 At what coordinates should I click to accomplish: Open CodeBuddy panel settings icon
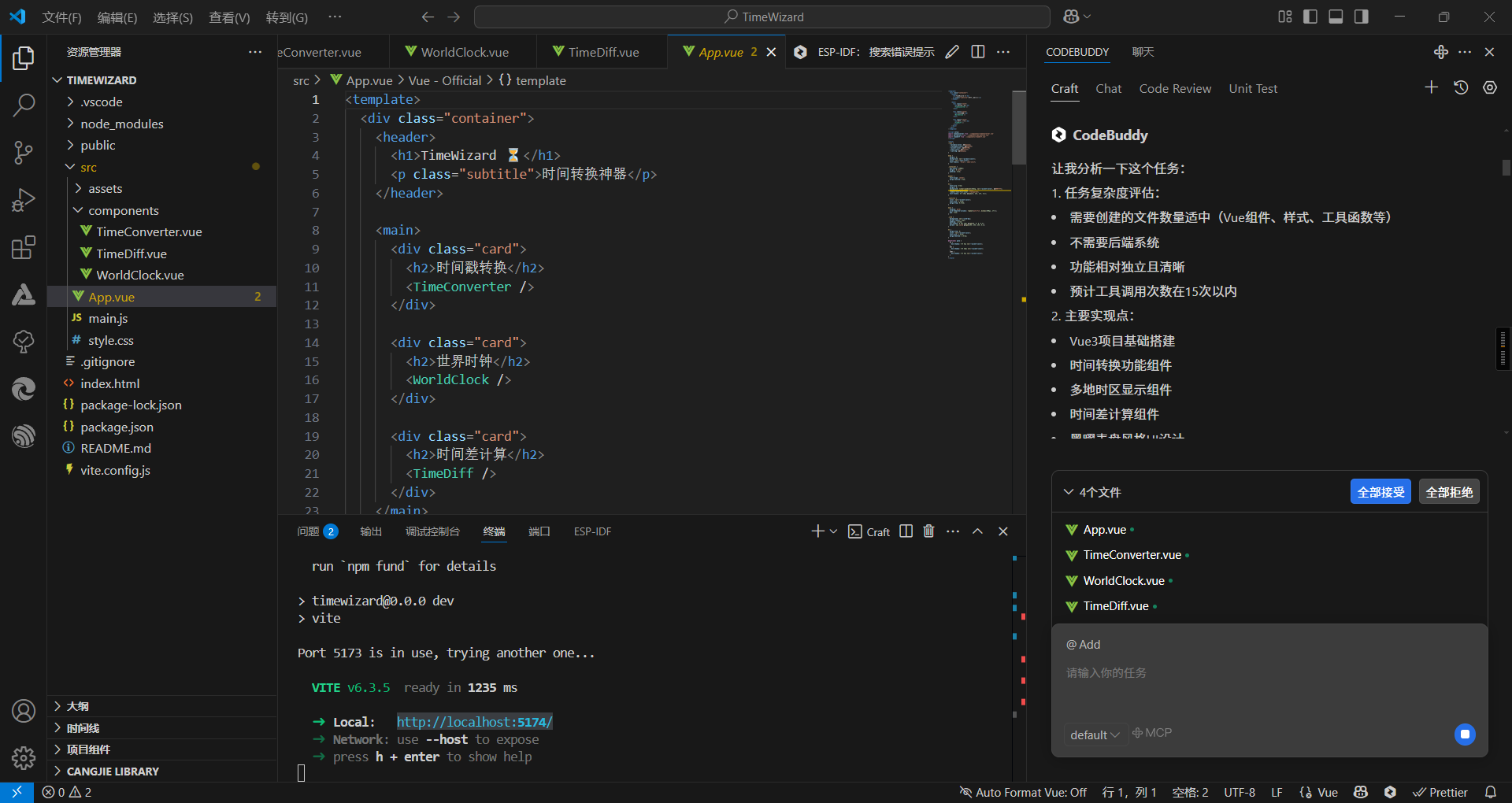click(x=1490, y=87)
